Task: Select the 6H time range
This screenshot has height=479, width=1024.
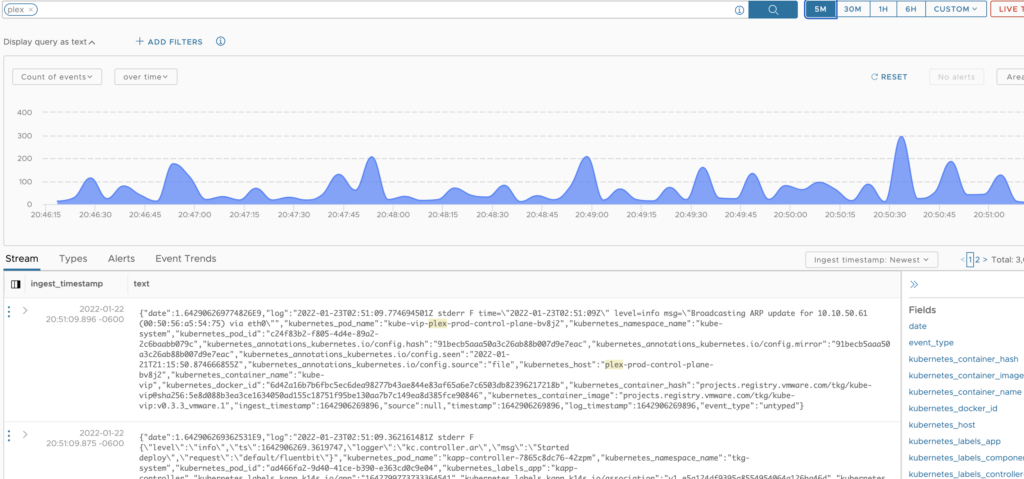Action: [x=911, y=9]
